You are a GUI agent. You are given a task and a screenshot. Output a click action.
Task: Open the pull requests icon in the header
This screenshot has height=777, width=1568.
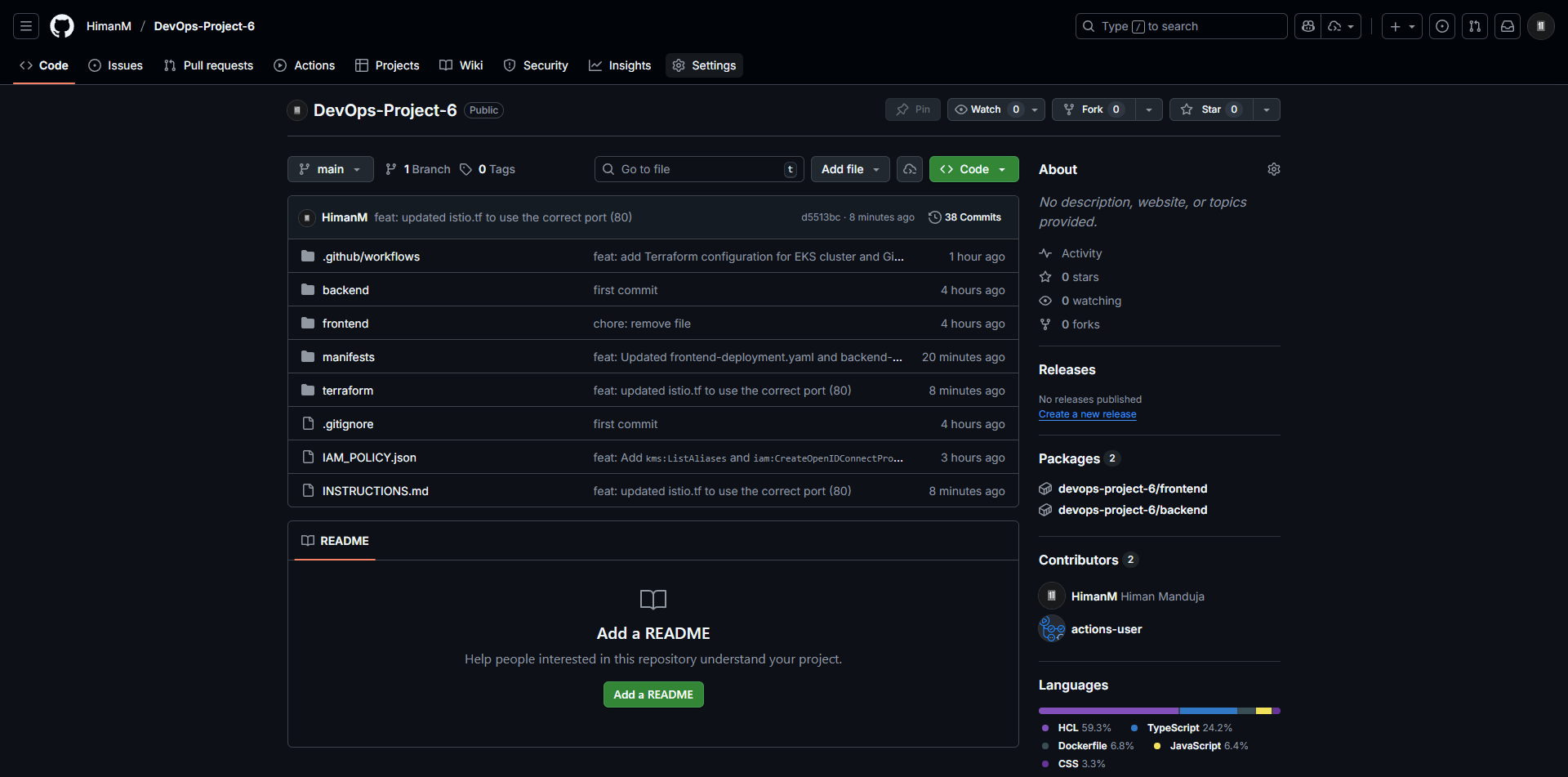pyautogui.click(x=1474, y=25)
